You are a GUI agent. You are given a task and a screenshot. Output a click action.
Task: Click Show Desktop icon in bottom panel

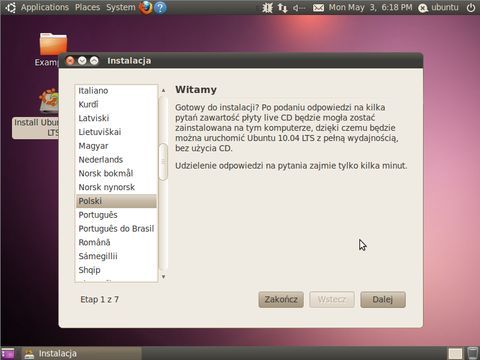click(x=8, y=353)
